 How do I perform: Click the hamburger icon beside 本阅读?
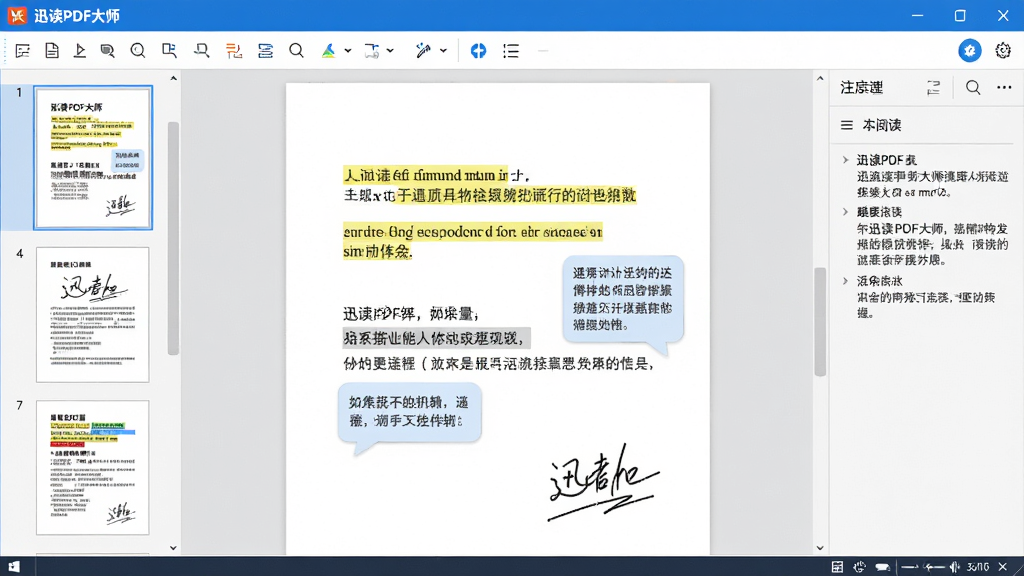[x=846, y=125]
